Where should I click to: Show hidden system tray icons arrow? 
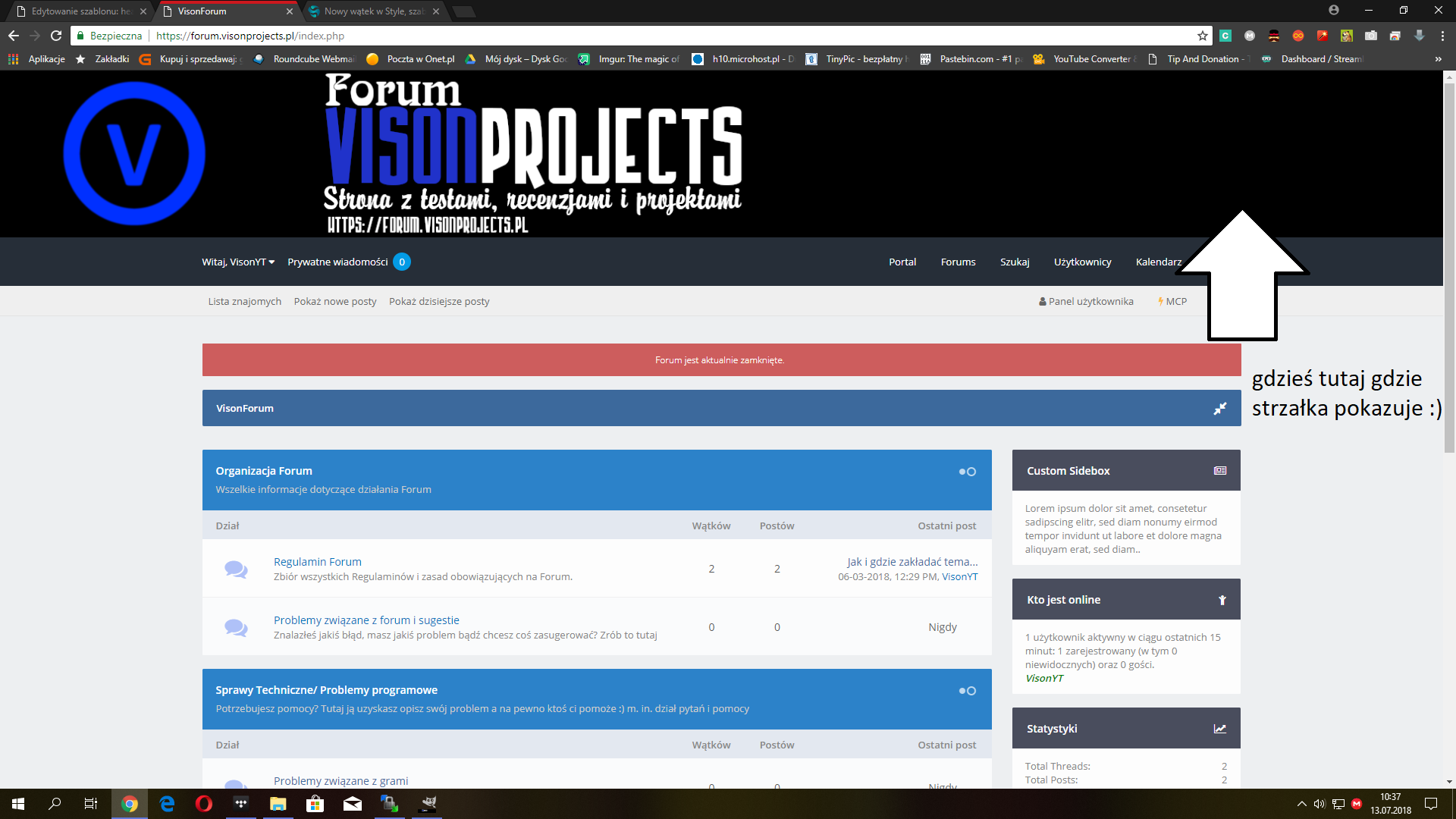click(x=1301, y=804)
